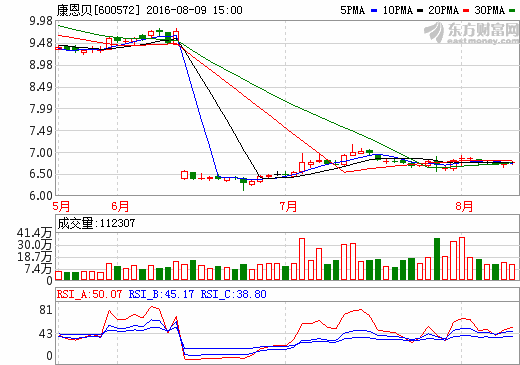Click the red 20PMA legend swatch

click(x=466, y=11)
